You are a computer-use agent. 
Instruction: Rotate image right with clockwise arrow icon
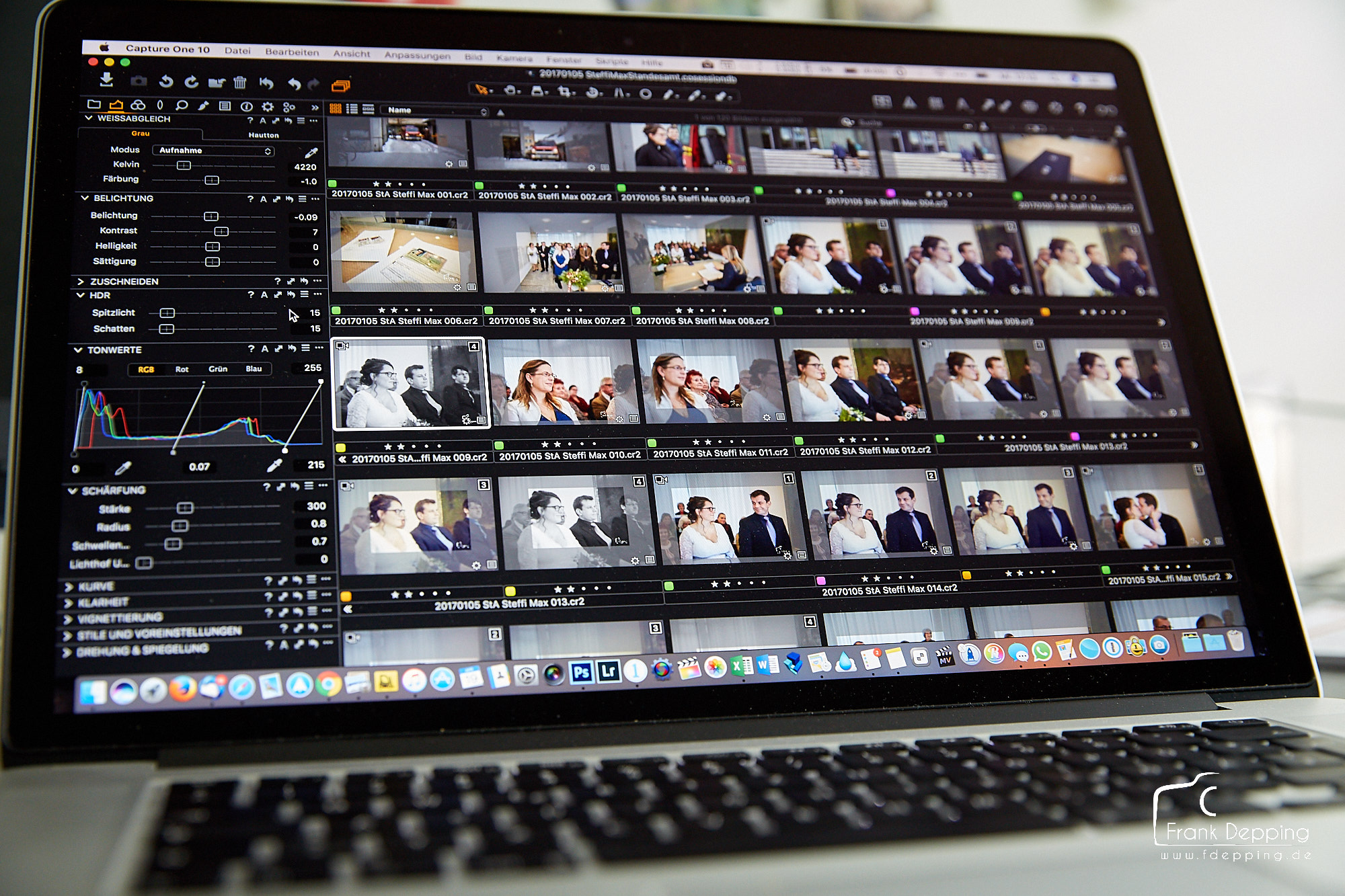click(x=192, y=82)
